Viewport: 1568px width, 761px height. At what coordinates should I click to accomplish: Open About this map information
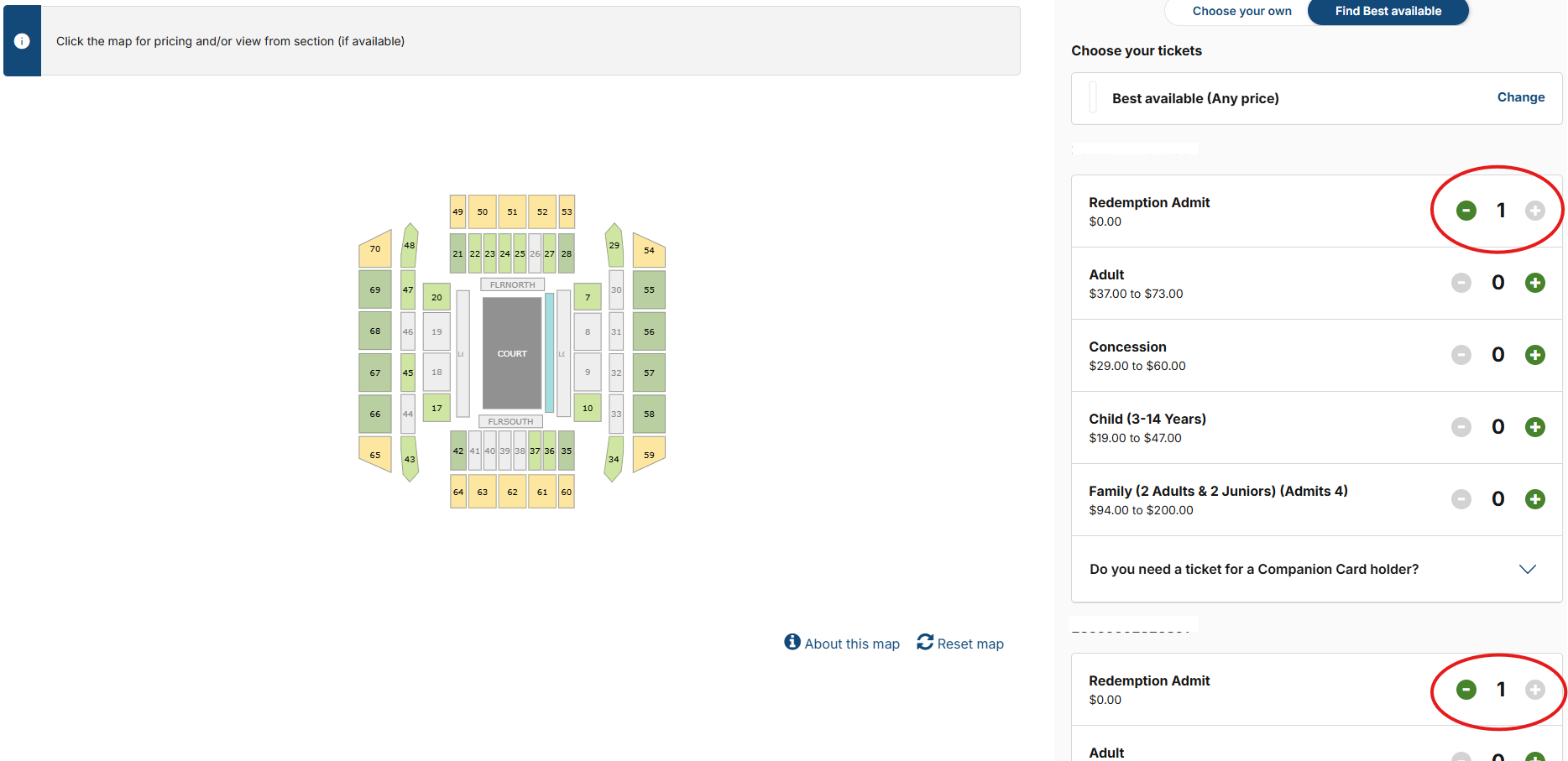pos(842,644)
